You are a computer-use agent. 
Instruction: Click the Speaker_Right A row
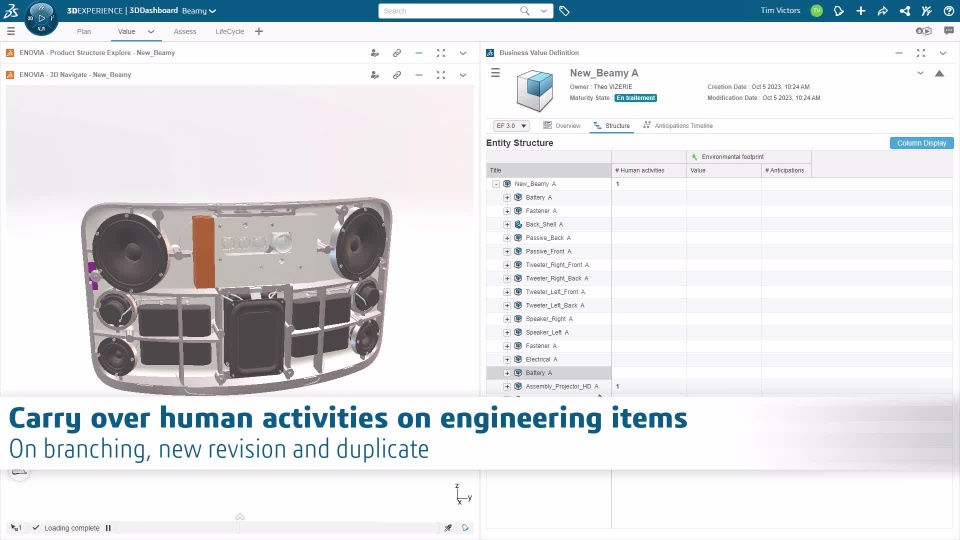(549, 319)
